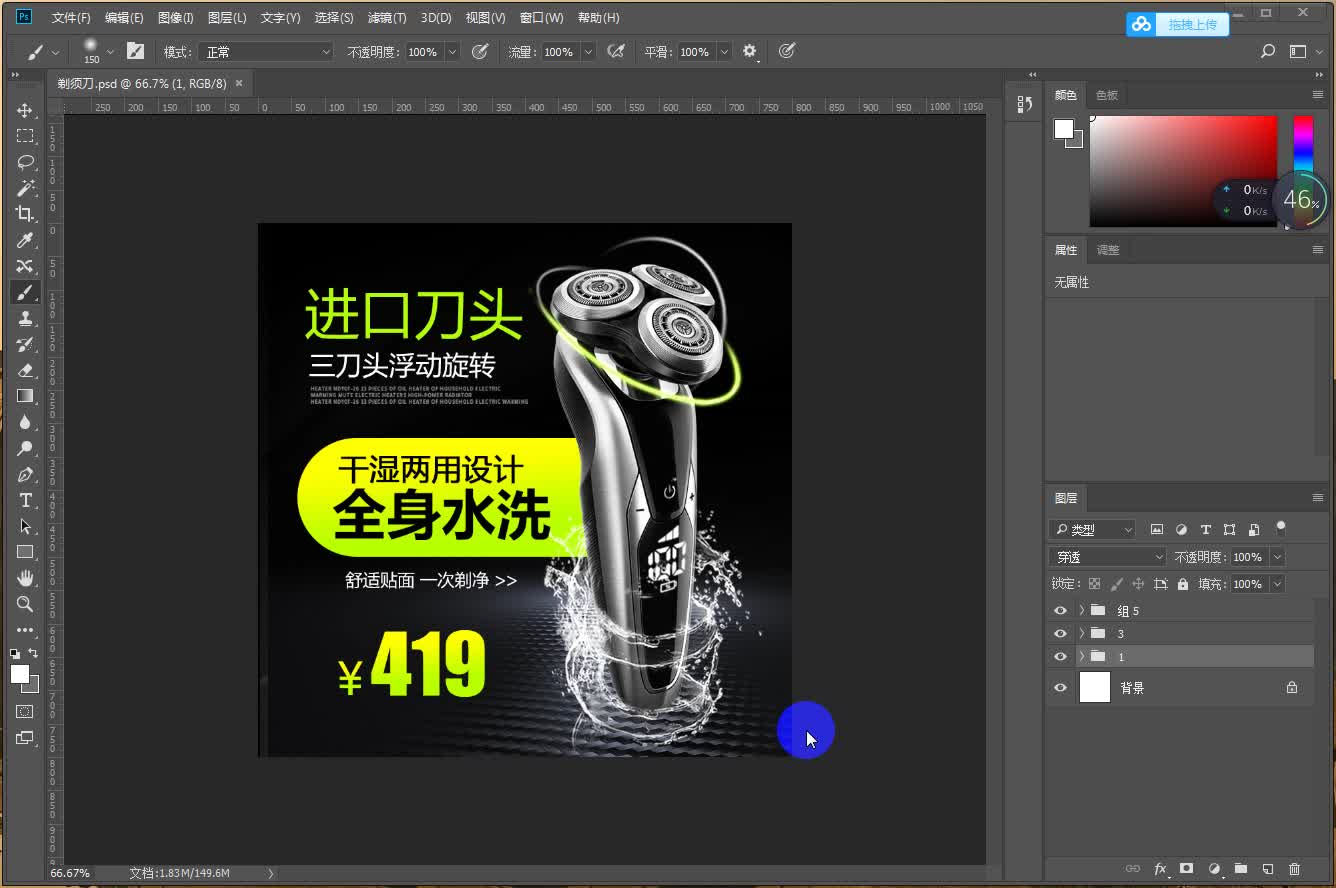Screen dimensions: 1336x888
Task: Create a new group folder icon
Action: [x=1240, y=869]
